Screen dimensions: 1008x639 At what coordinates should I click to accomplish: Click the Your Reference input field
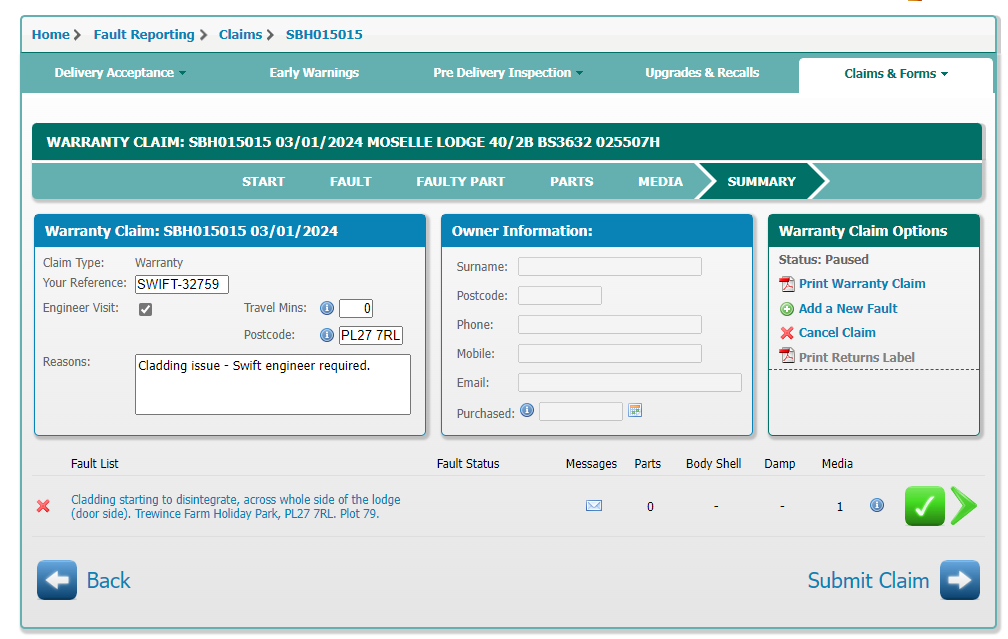[182, 284]
